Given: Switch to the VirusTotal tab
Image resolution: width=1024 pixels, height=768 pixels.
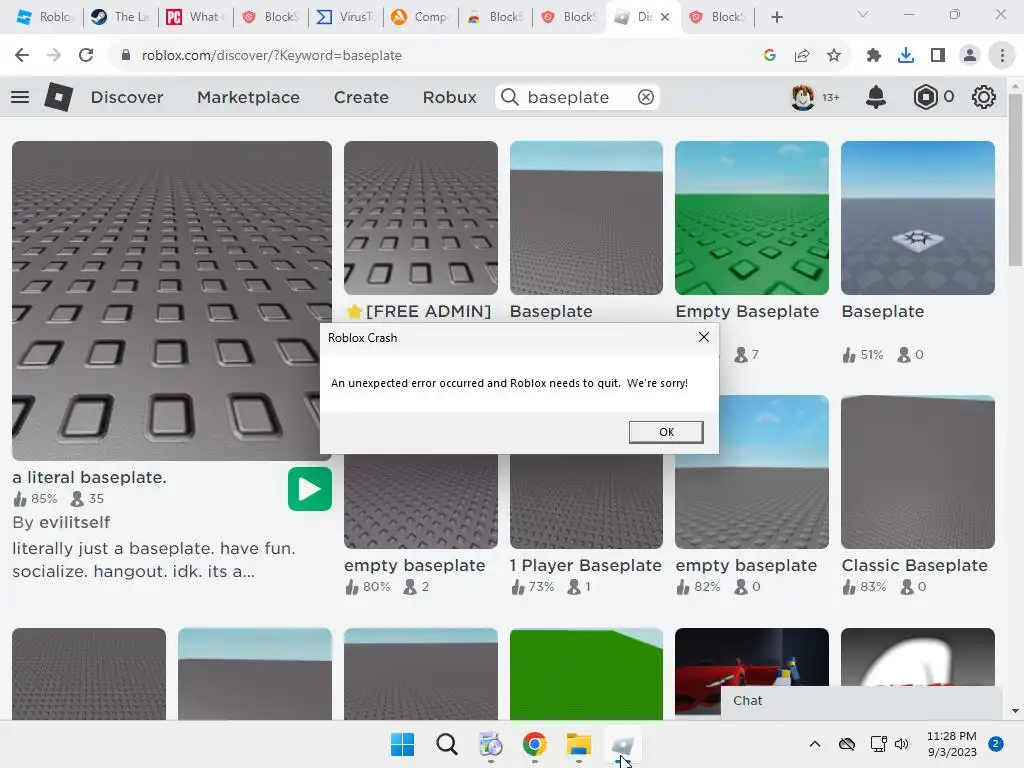Looking at the screenshot, I should [x=345, y=17].
